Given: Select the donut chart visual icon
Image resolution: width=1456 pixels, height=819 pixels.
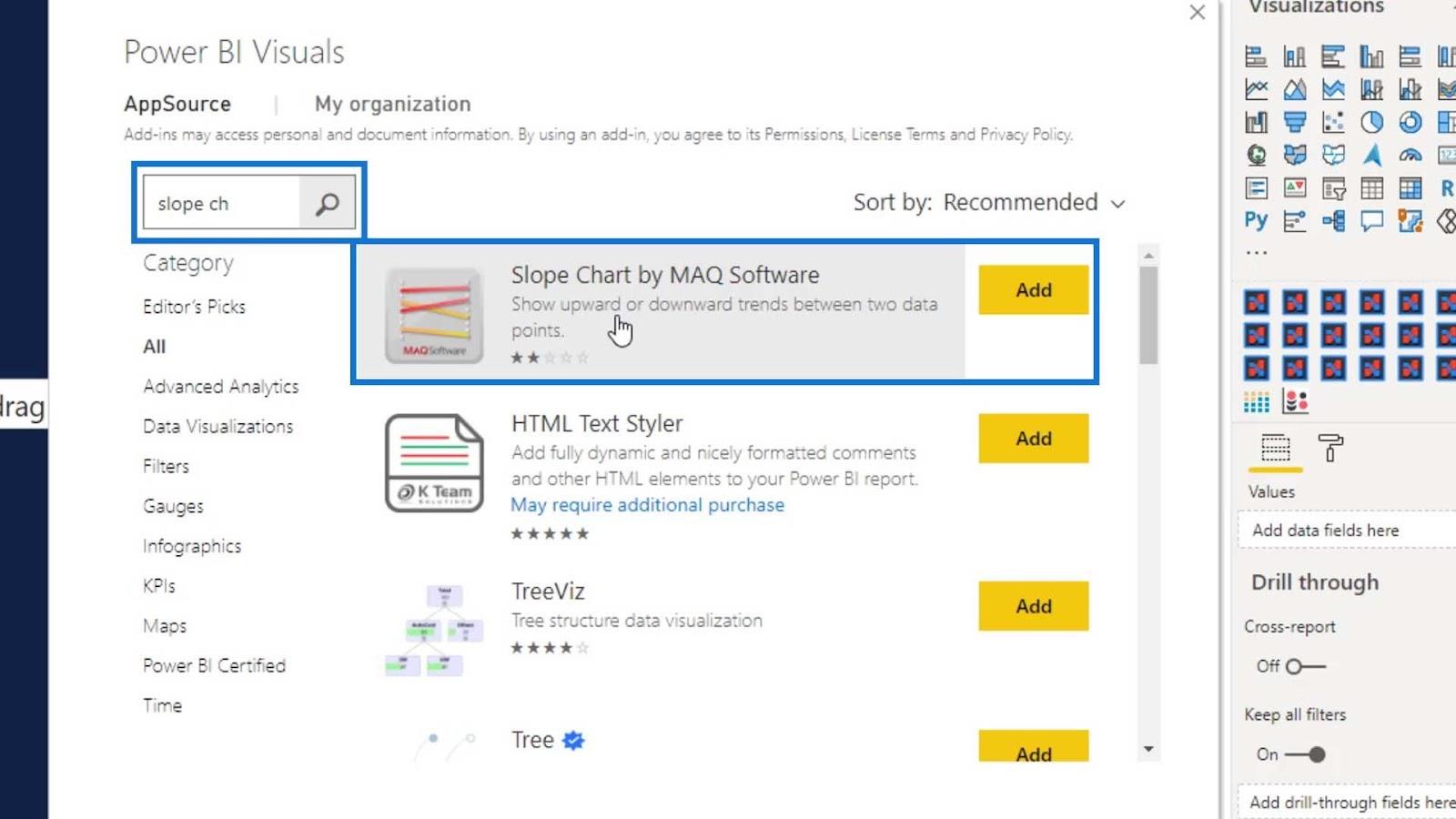Looking at the screenshot, I should click(x=1410, y=122).
